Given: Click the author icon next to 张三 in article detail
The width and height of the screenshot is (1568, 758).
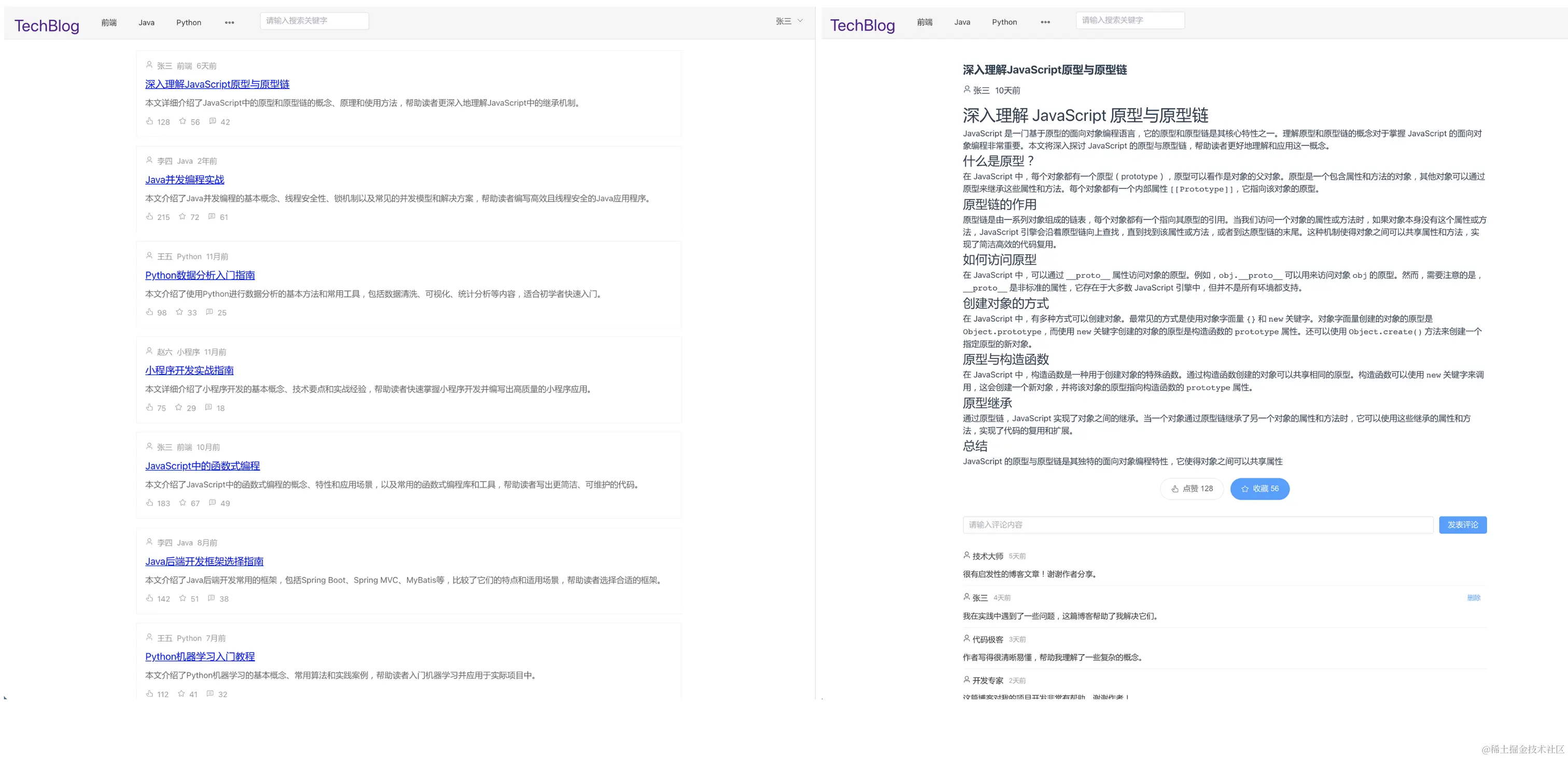Looking at the screenshot, I should [x=967, y=90].
